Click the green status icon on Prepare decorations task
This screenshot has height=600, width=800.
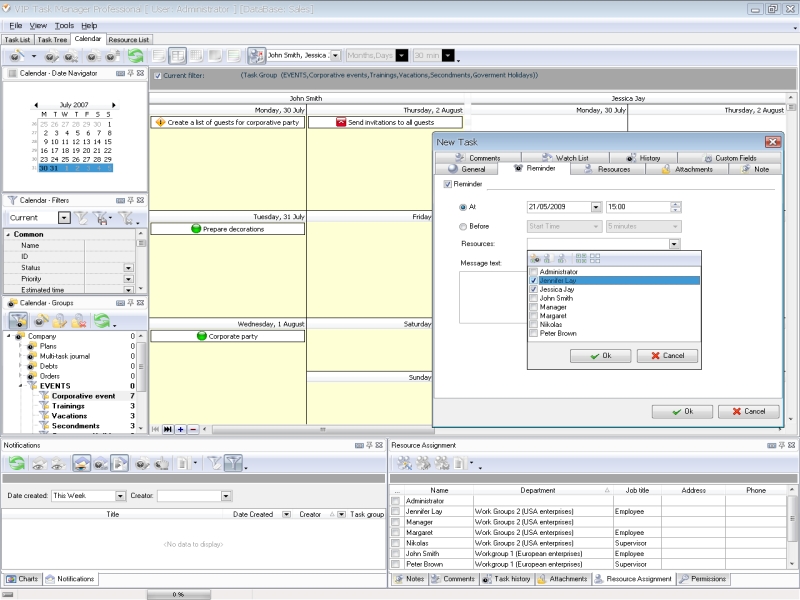click(x=196, y=229)
